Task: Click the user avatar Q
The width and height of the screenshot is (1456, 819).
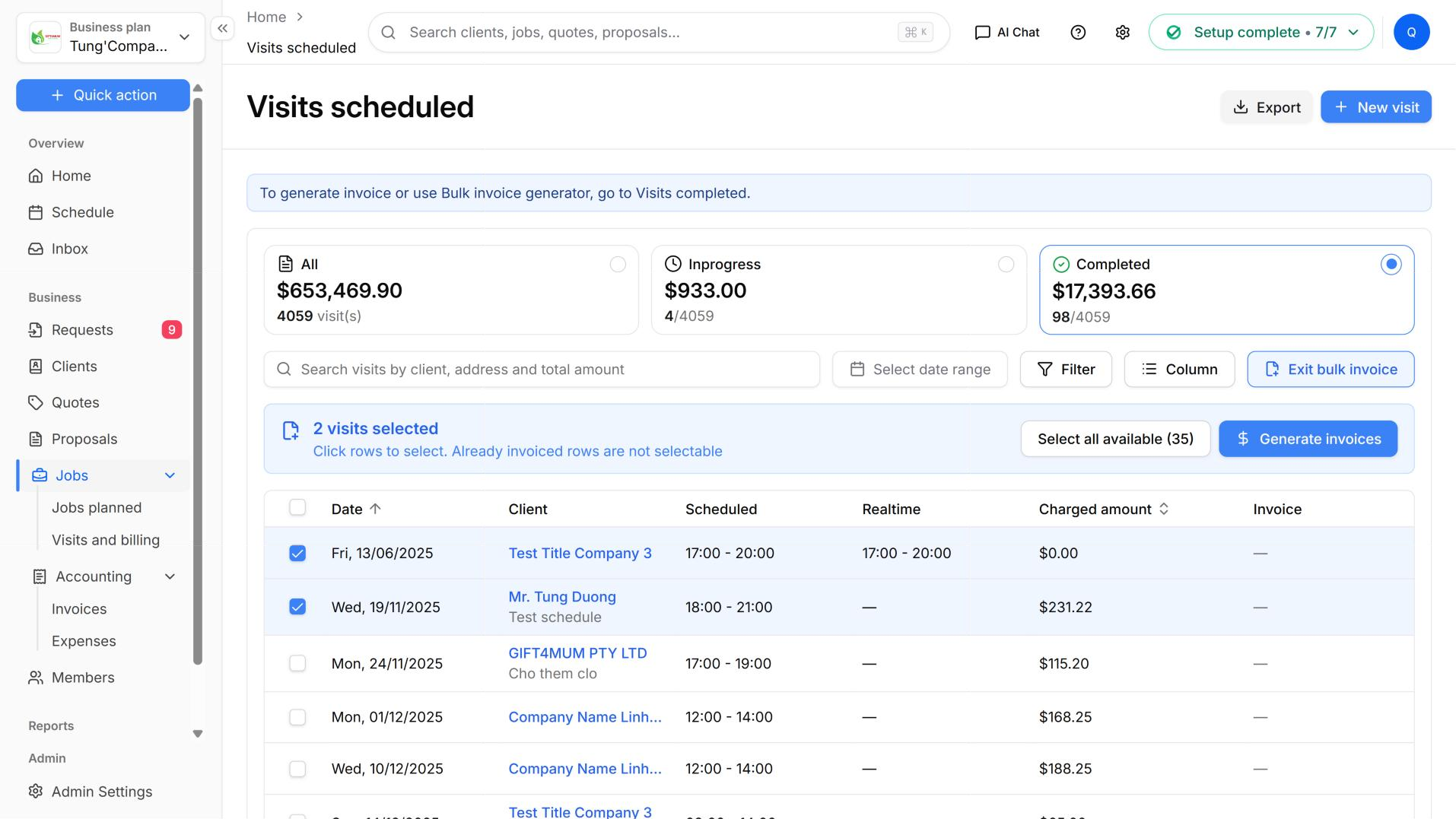Action: tap(1410, 32)
